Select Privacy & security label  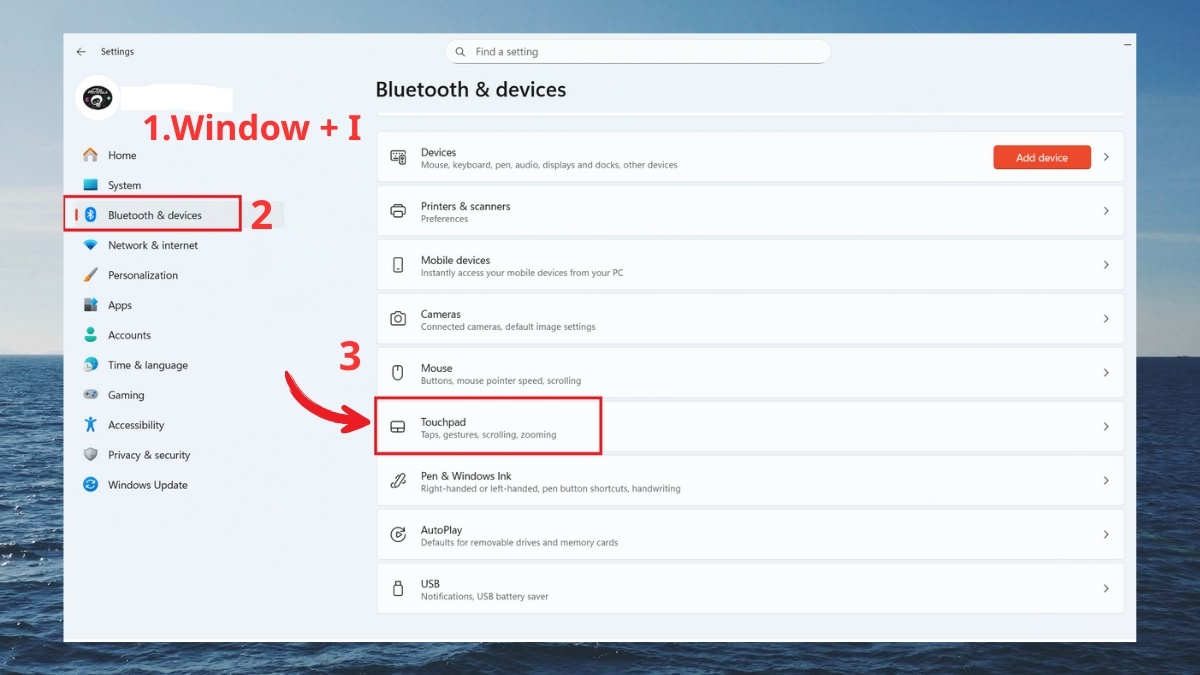(x=149, y=455)
